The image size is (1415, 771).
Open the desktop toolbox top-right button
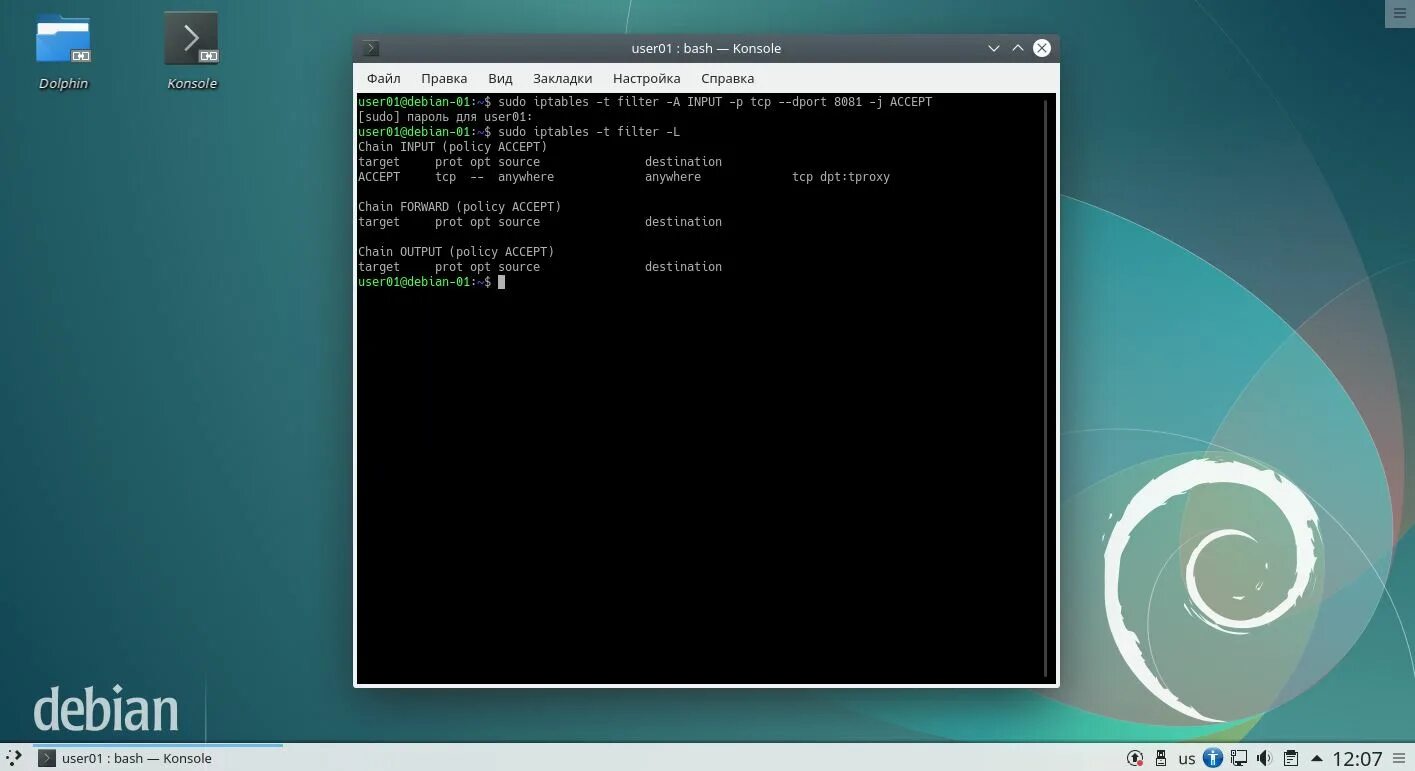coord(1400,13)
